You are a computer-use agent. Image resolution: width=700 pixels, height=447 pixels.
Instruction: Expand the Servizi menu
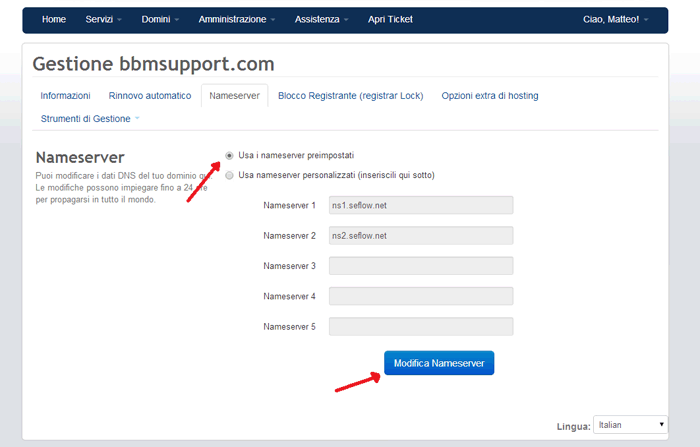coord(103,19)
